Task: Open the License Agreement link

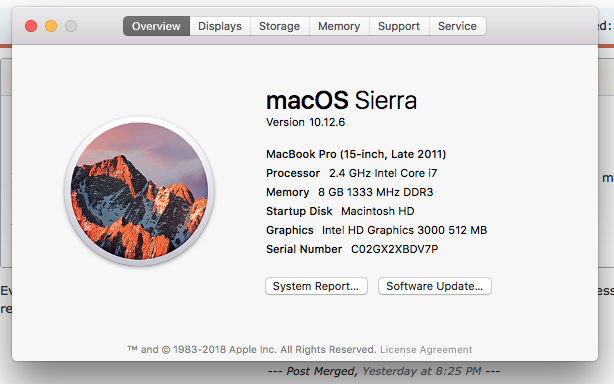Action: [x=426, y=350]
